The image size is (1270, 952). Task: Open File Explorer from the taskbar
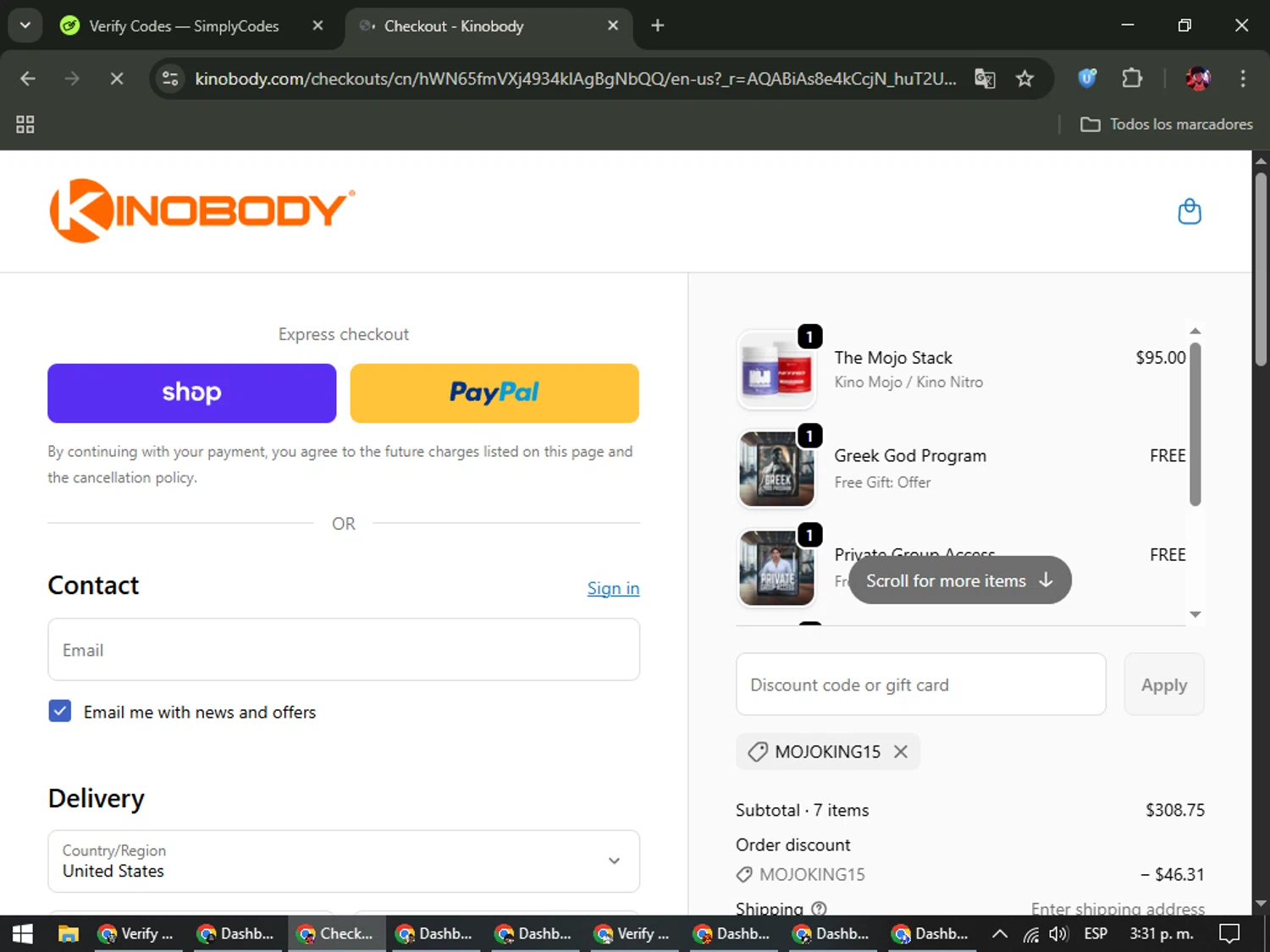pos(68,933)
